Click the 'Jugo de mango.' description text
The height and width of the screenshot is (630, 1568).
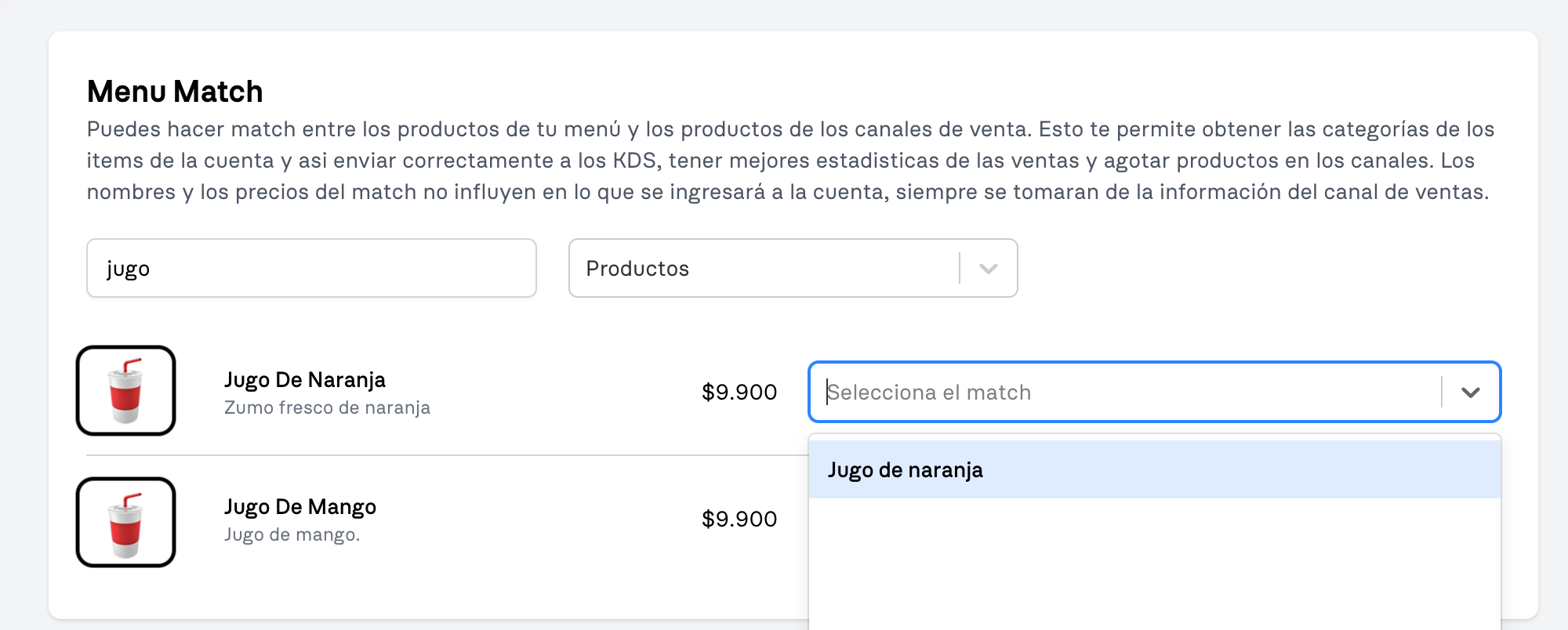(x=292, y=534)
